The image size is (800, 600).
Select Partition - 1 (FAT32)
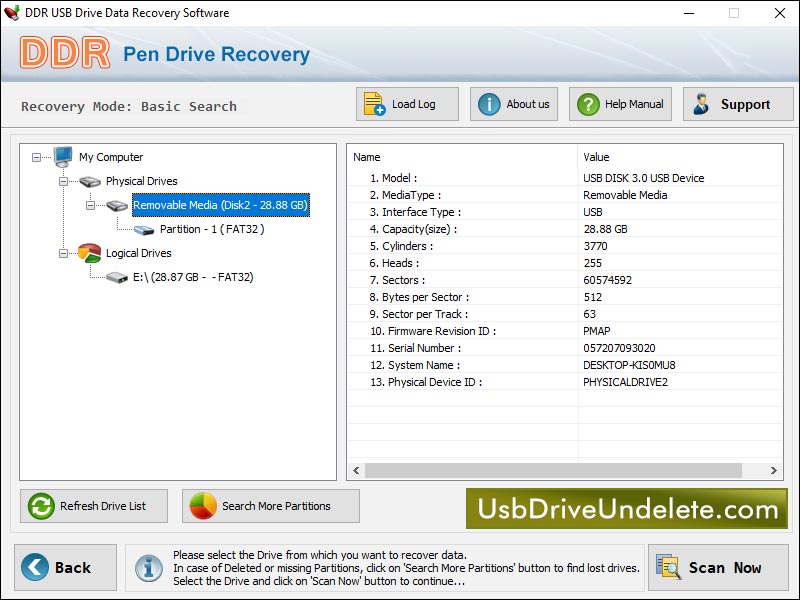(x=212, y=229)
